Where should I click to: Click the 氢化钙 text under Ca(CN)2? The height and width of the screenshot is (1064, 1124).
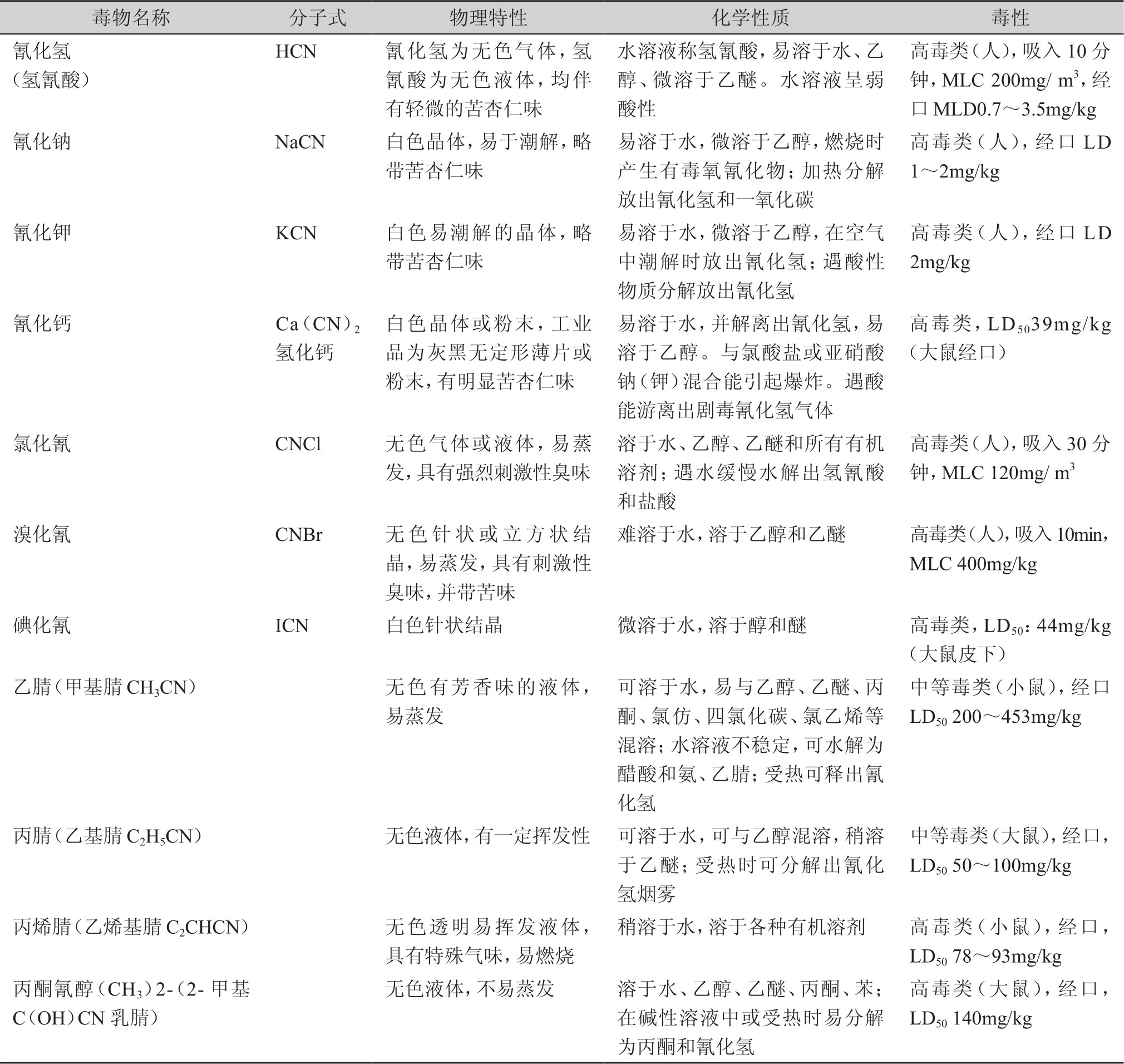click(x=304, y=353)
